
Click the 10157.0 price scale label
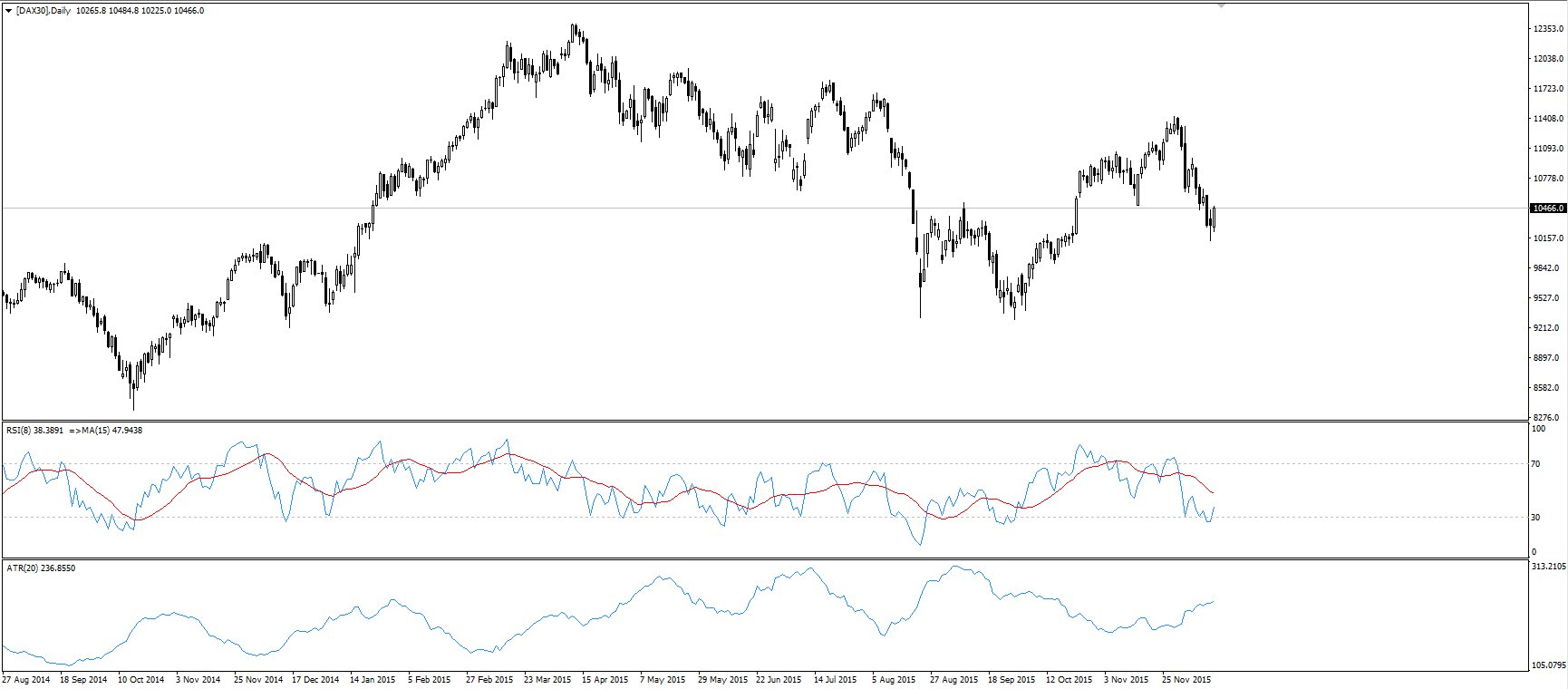(x=1548, y=238)
